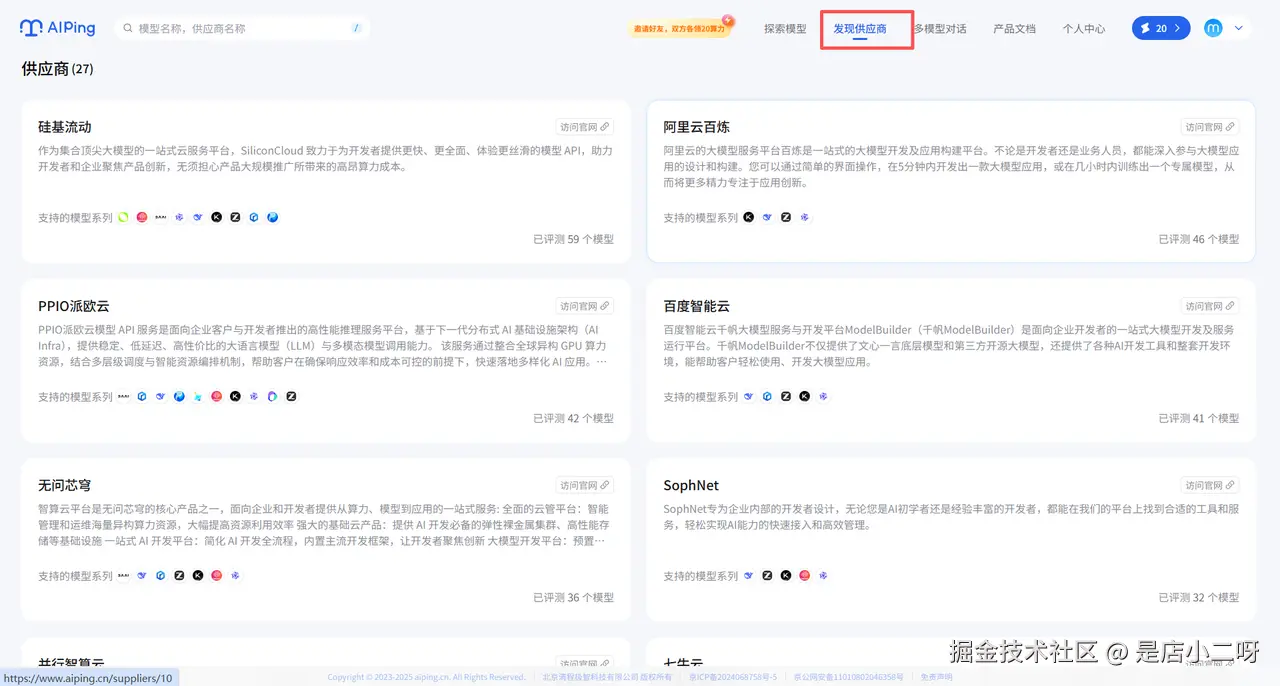
Task: Click '已评测 59 个模型' text
Action: (573, 239)
